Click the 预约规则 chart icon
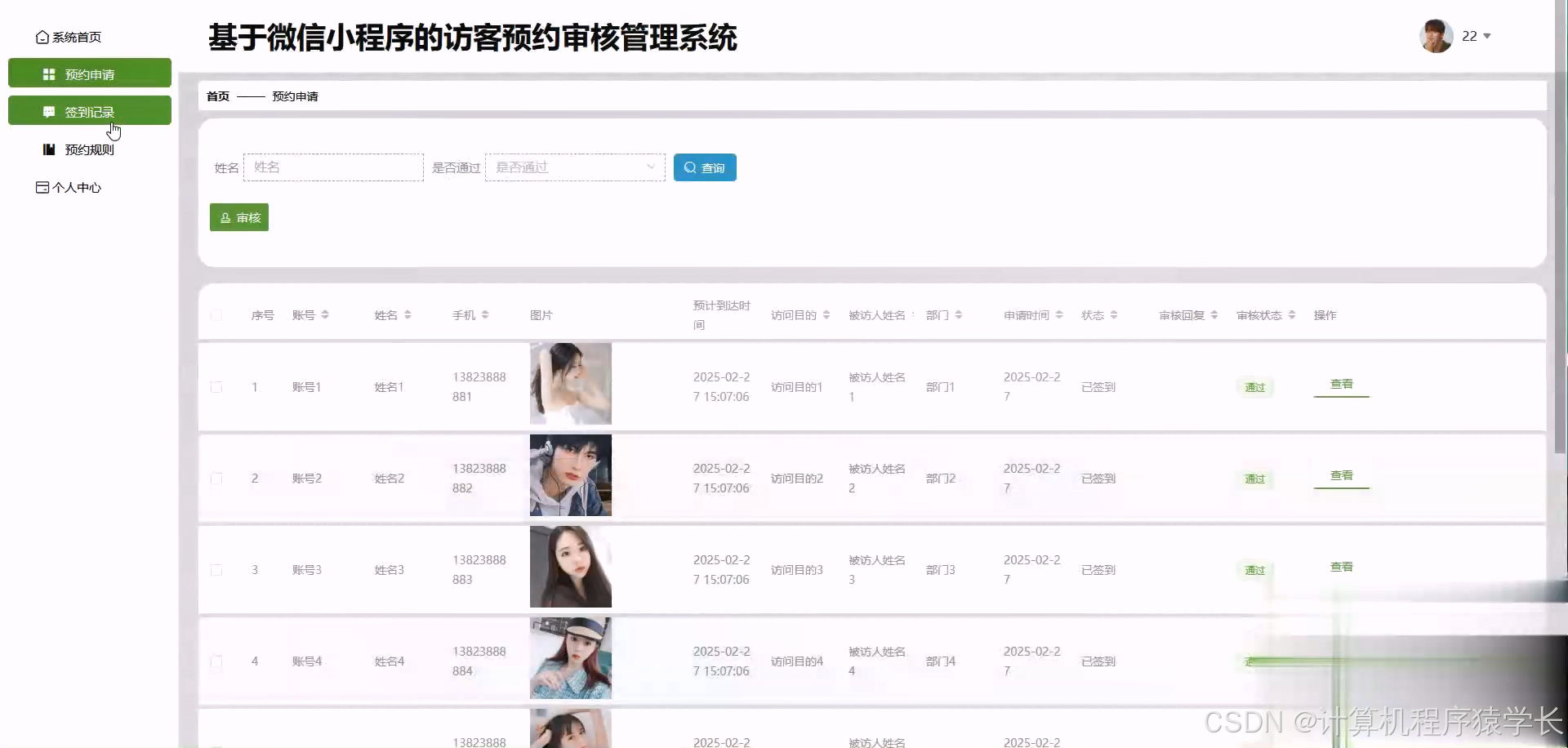Image resolution: width=1568 pixels, height=748 pixels. [x=47, y=149]
